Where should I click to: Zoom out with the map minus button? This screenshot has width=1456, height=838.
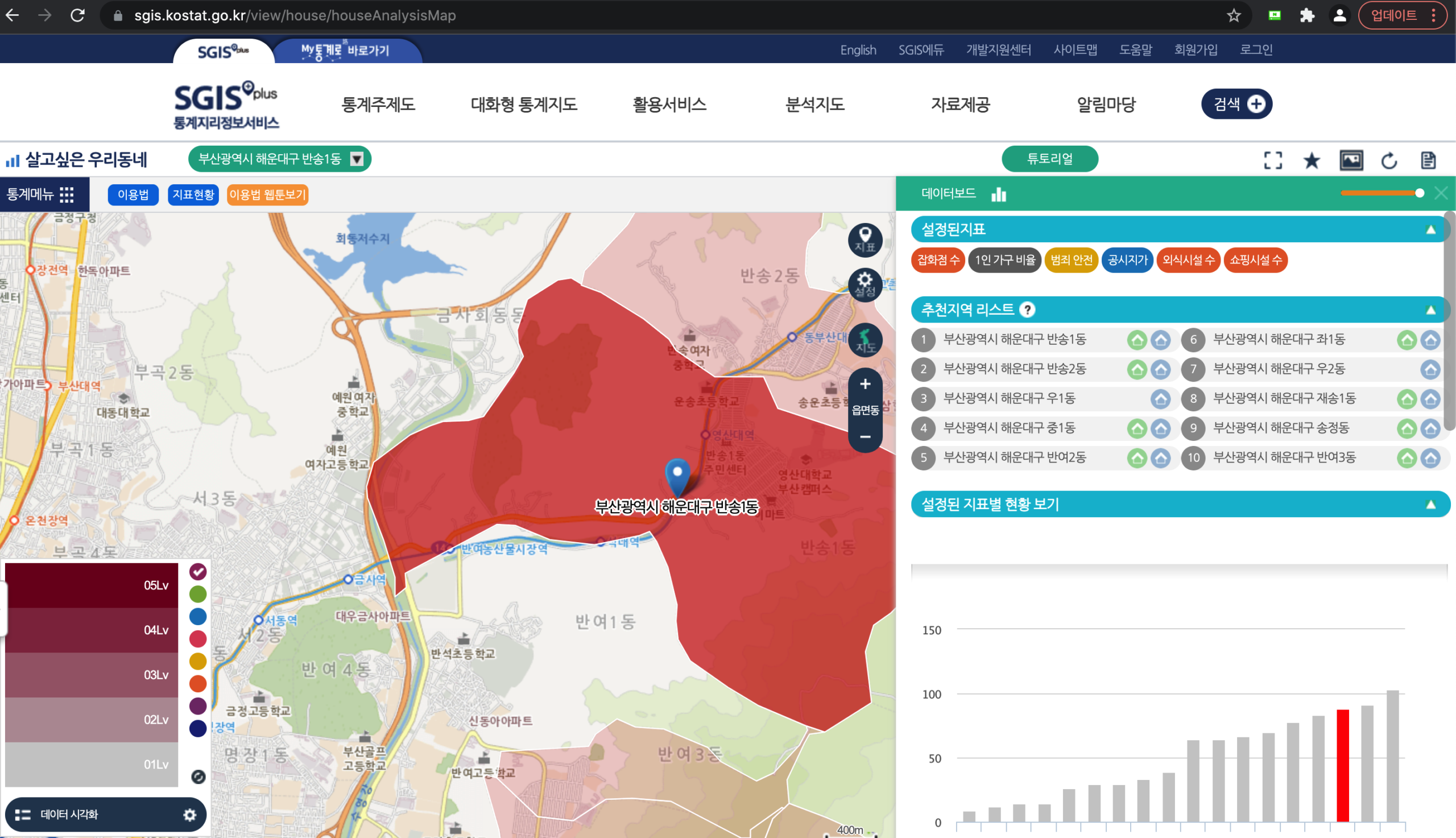(x=864, y=437)
